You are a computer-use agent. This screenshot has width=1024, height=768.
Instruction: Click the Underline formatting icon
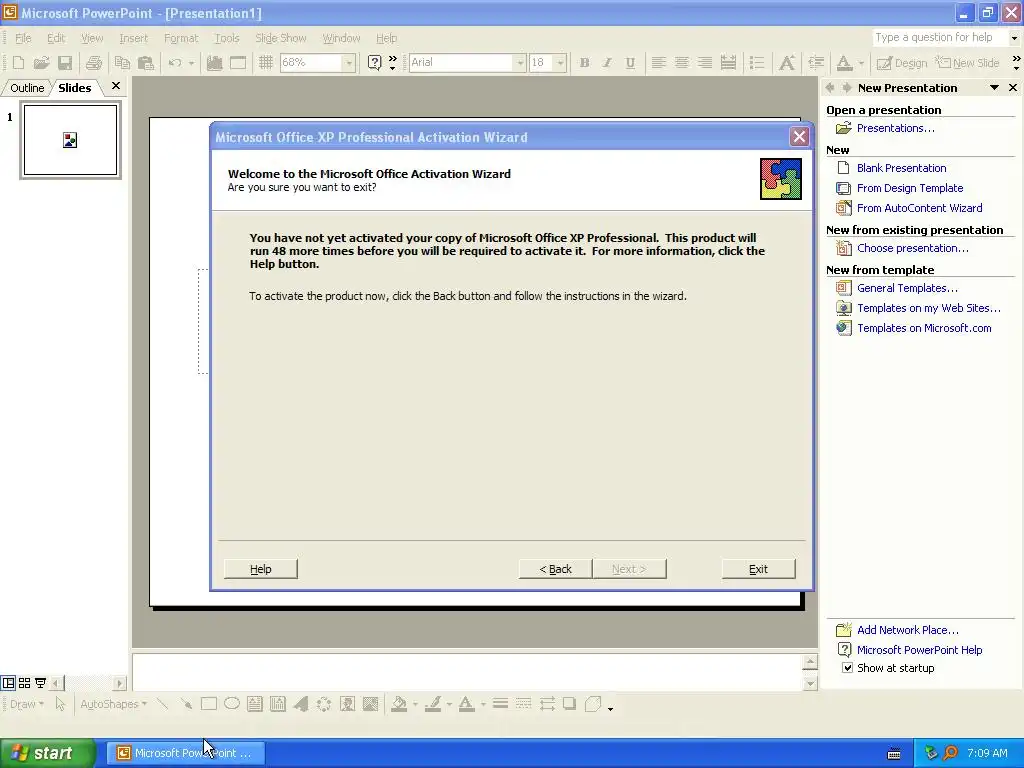click(630, 63)
